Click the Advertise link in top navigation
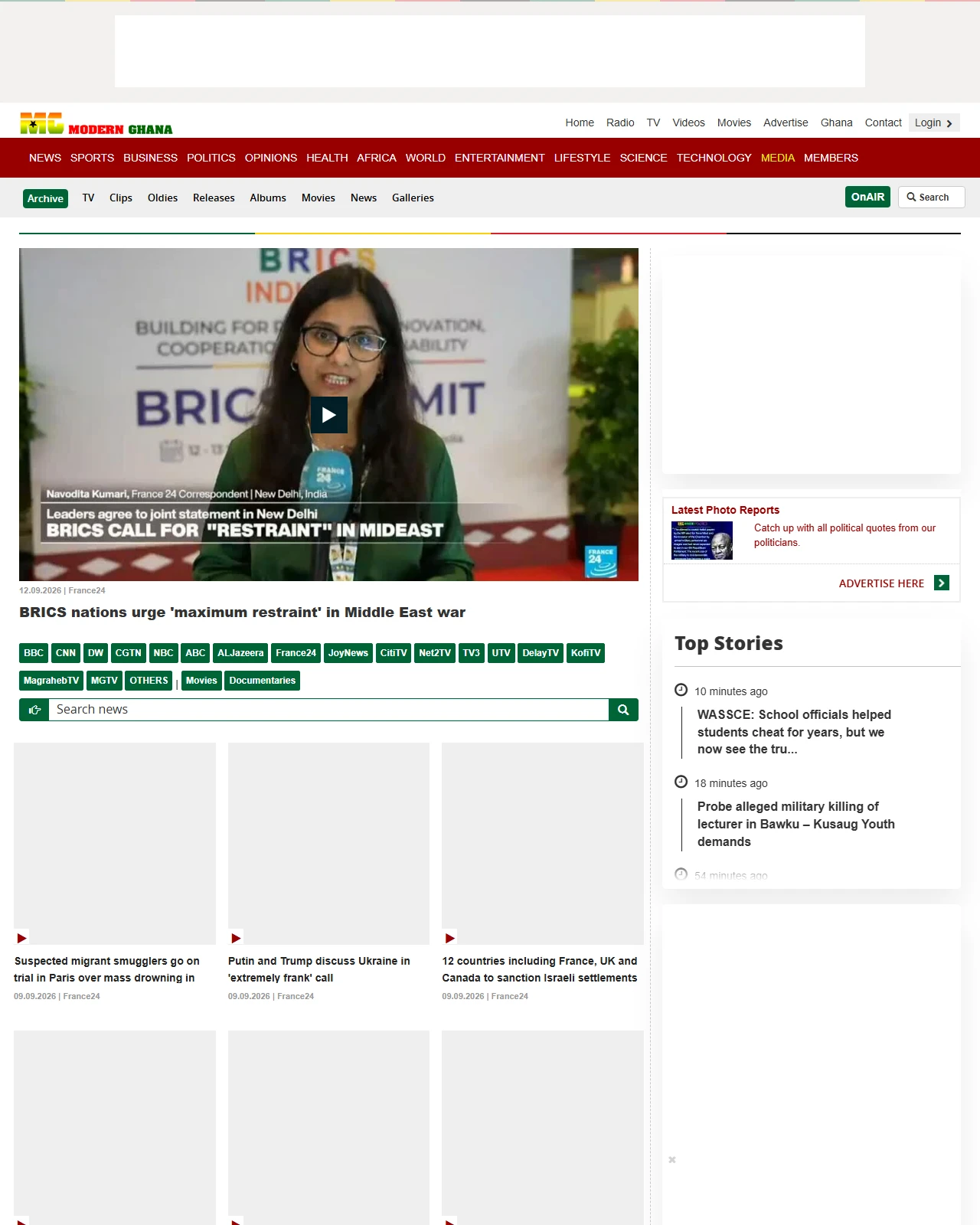This screenshot has width=980, height=1225. (x=786, y=122)
